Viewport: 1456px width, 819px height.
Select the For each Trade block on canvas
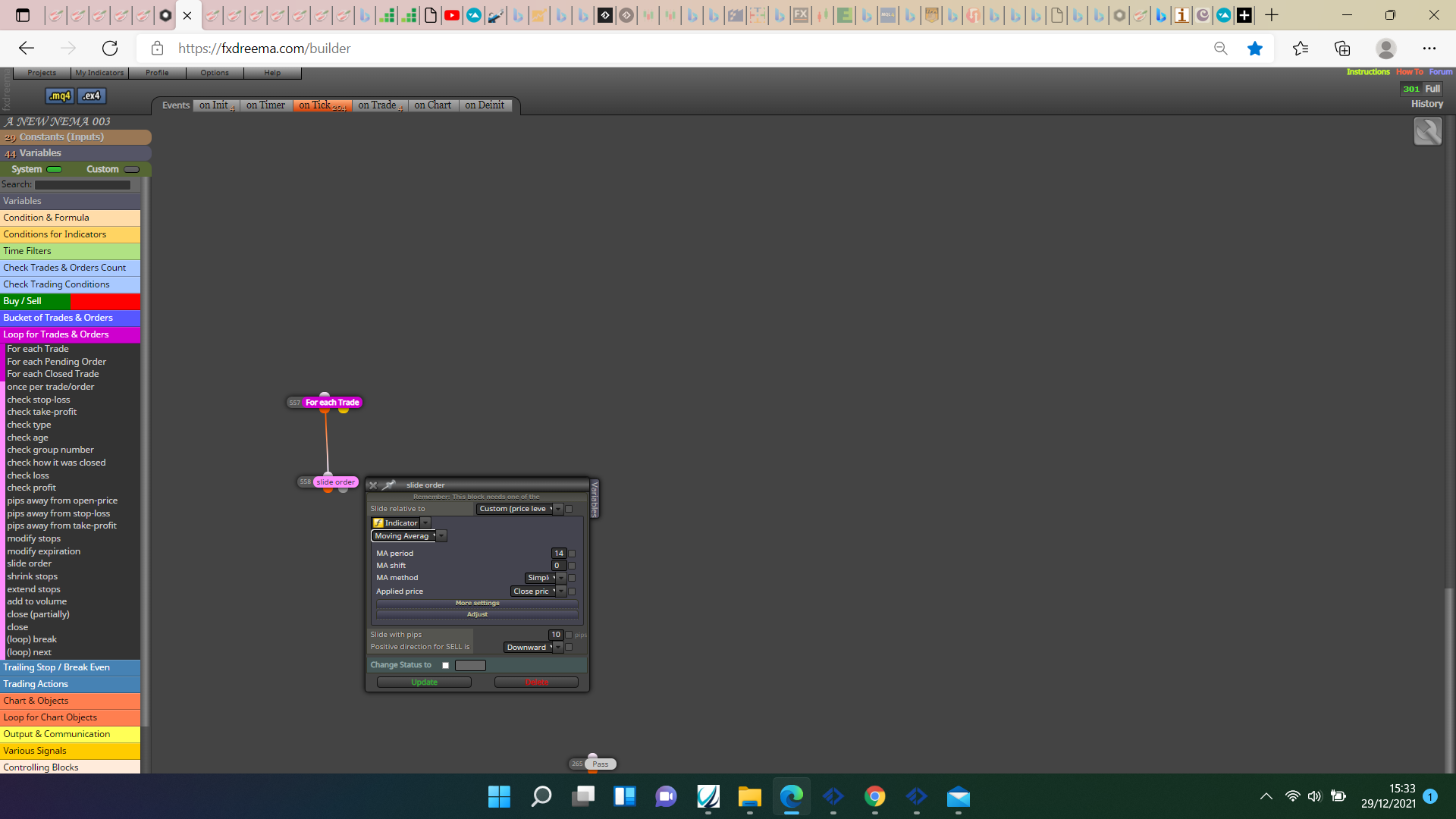point(332,403)
